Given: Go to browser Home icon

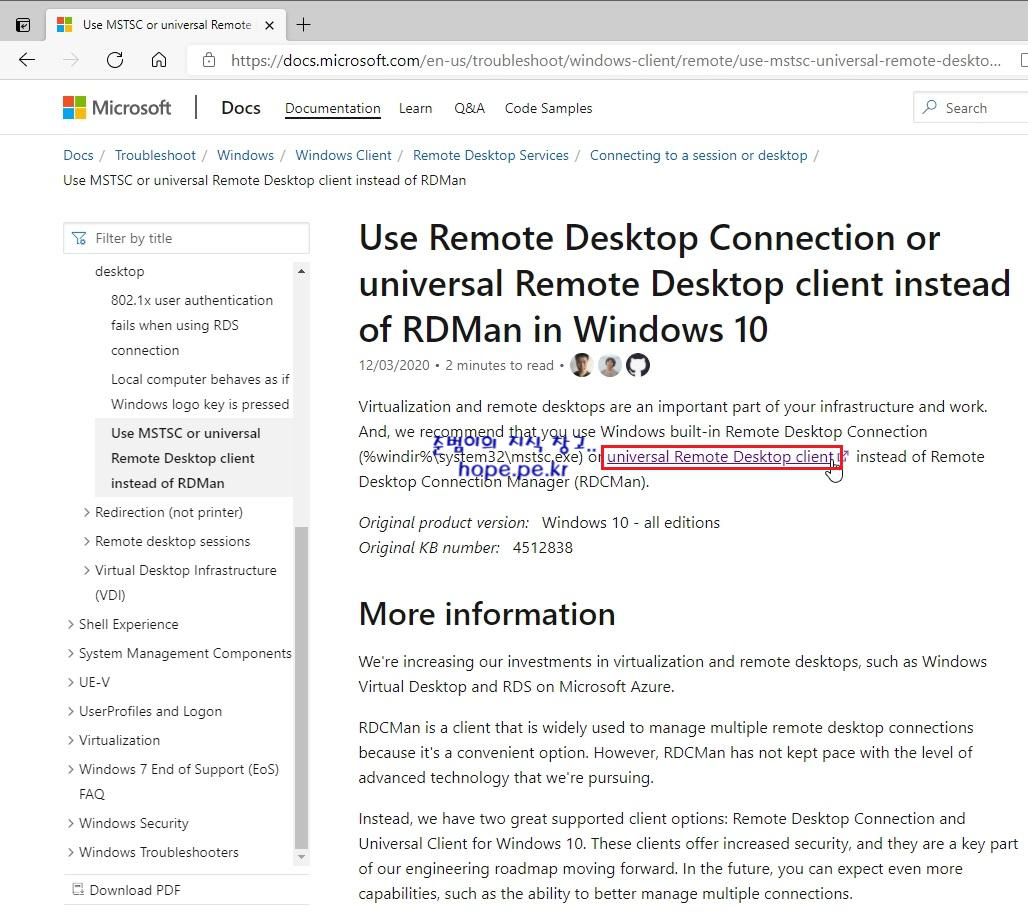Looking at the screenshot, I should (x=159, y=60).
